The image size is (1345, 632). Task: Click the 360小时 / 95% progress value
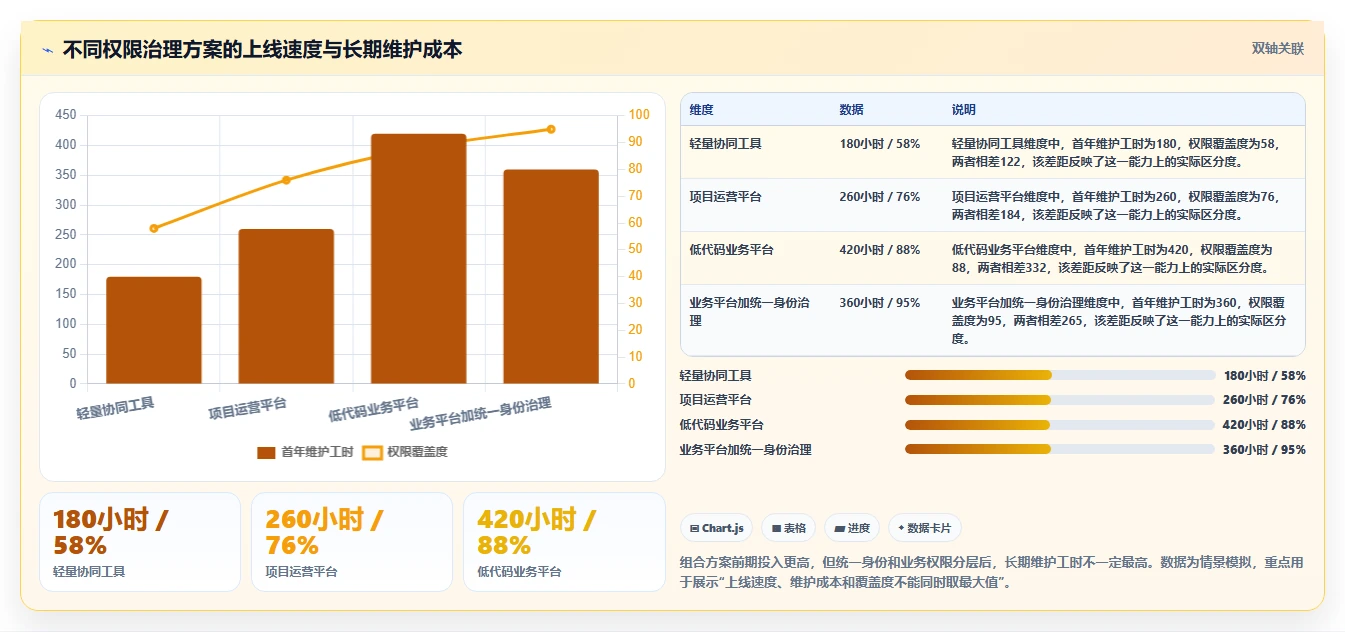1264,450
